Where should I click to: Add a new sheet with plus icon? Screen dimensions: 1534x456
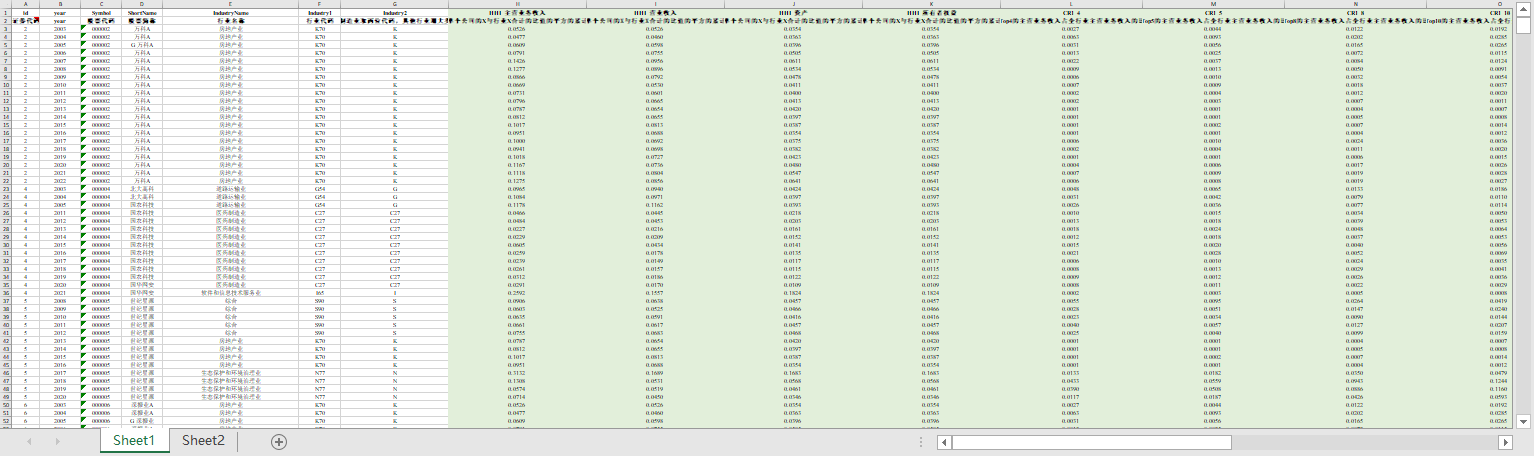279,441
